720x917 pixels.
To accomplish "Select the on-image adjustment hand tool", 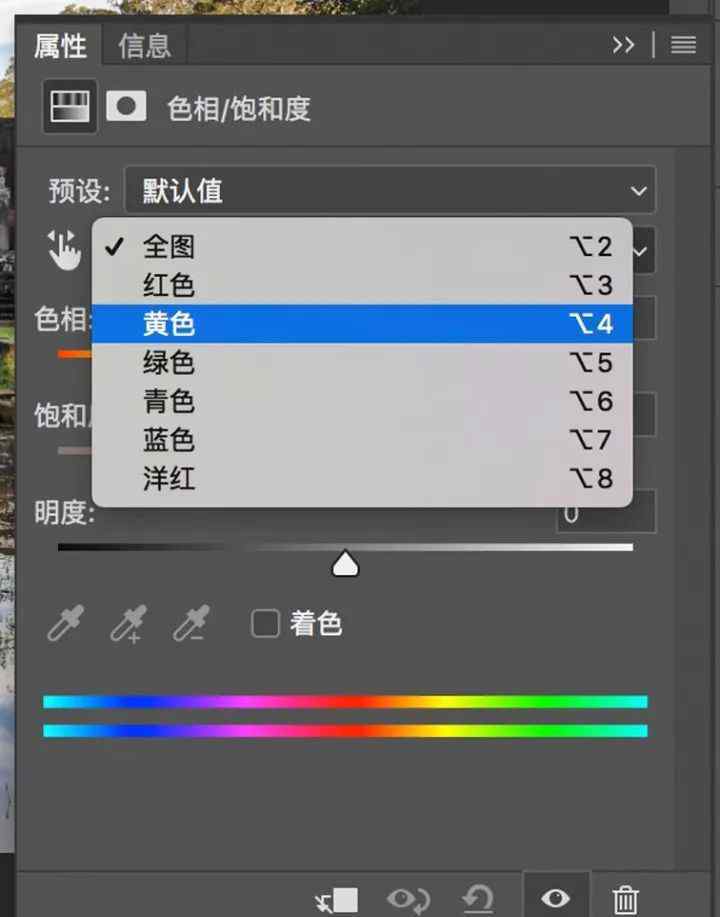I will tap(65, 249).
